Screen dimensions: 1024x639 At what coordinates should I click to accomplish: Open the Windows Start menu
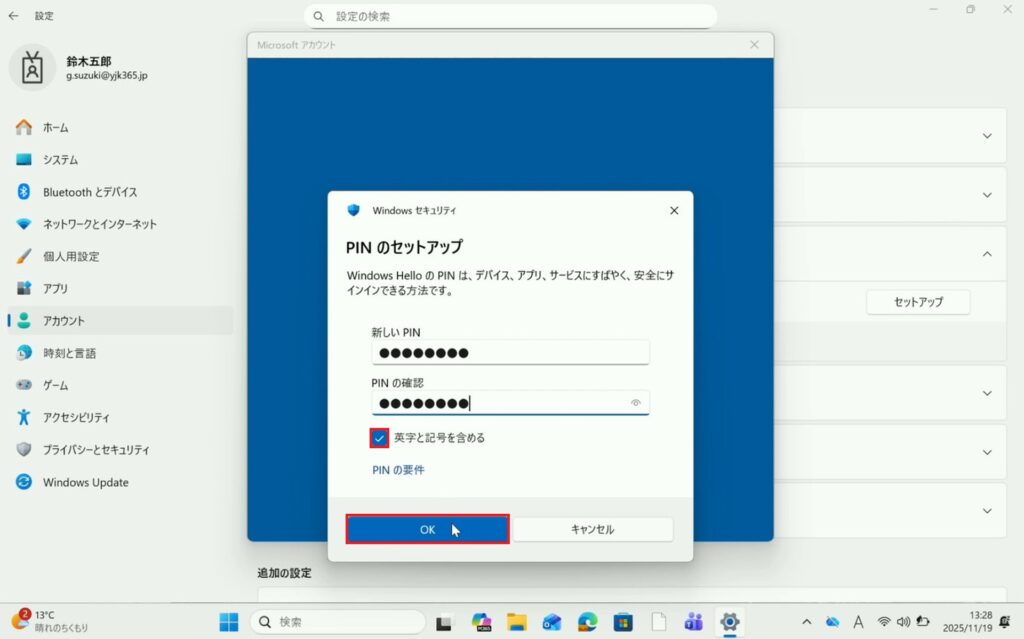[x=229, y=622]
